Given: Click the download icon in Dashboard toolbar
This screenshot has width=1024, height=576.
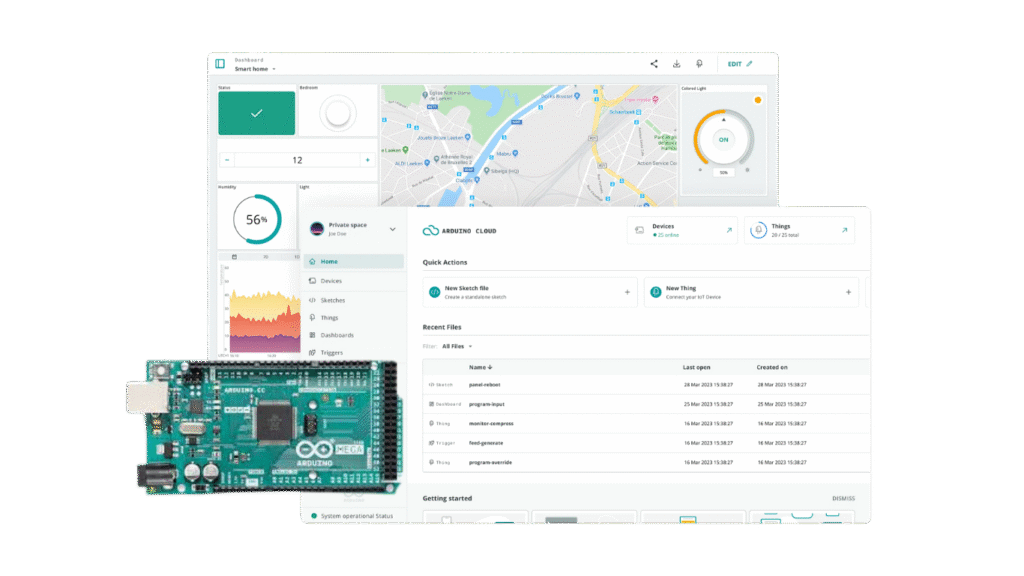Looking at the screenshot, I should click(x=677, y=64).
